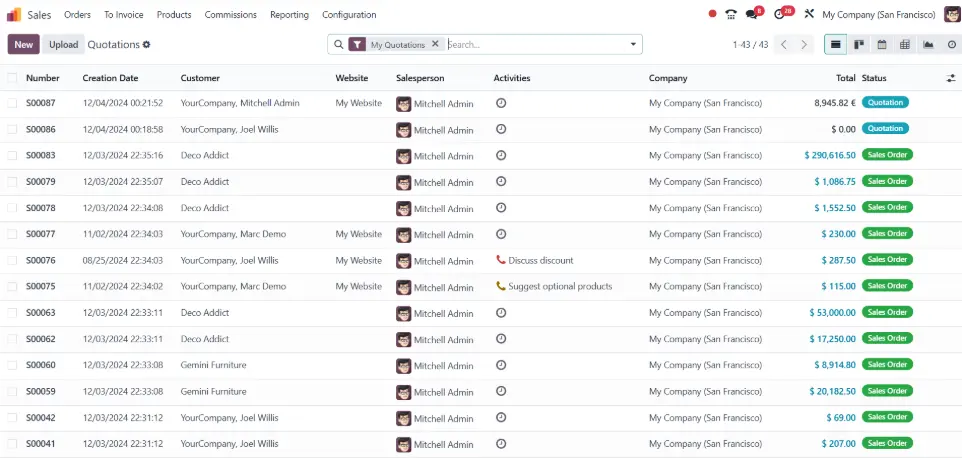Open the Products menu

point(174,15)
